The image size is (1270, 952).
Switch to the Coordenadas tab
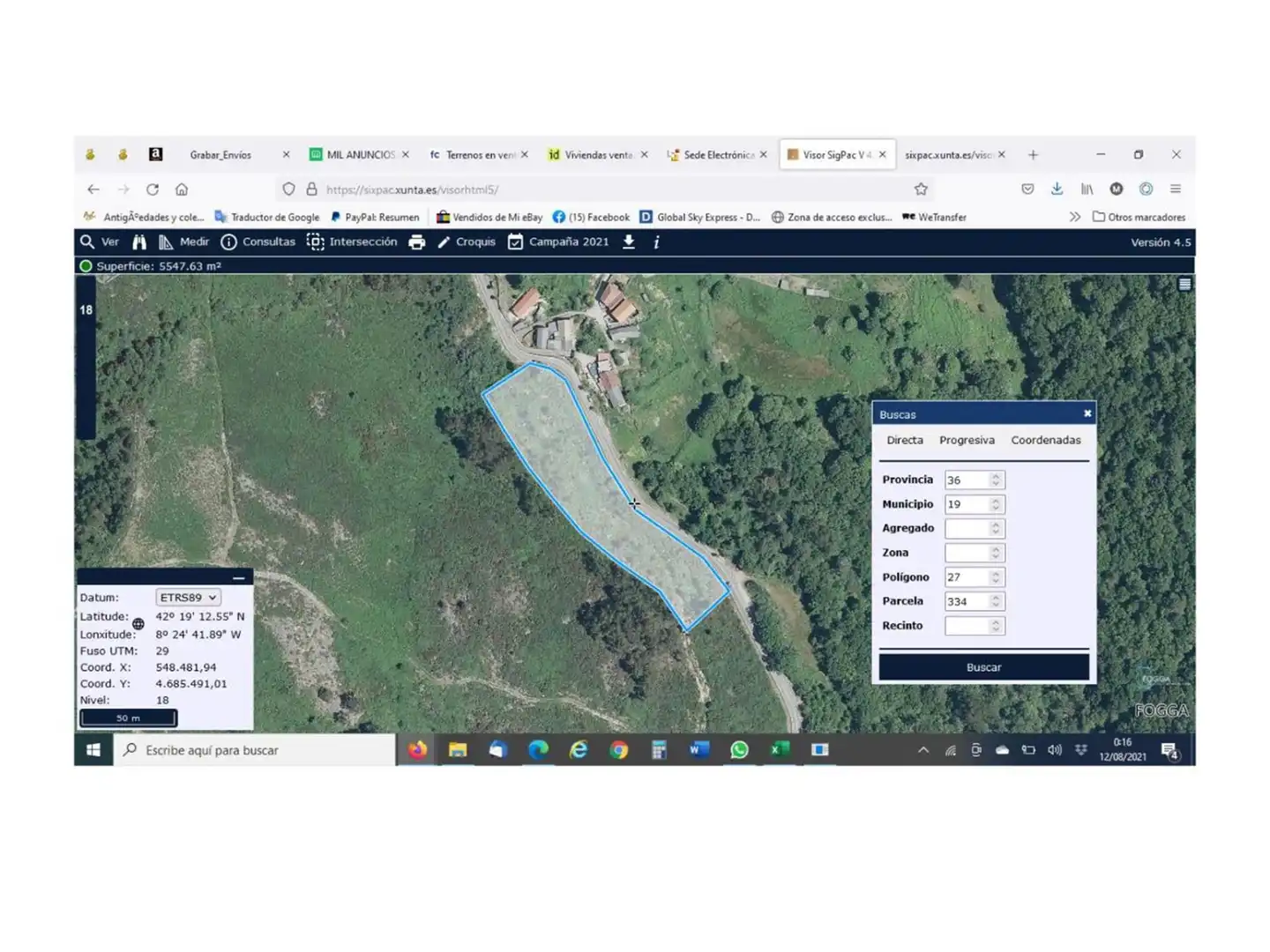click(x=1046, y=440)
